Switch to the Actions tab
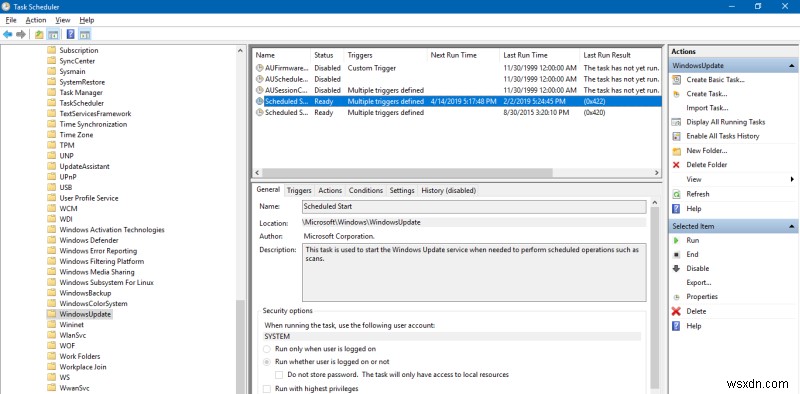Image resolution: width=800 pixels, height=394 pixels. point(330,190)
